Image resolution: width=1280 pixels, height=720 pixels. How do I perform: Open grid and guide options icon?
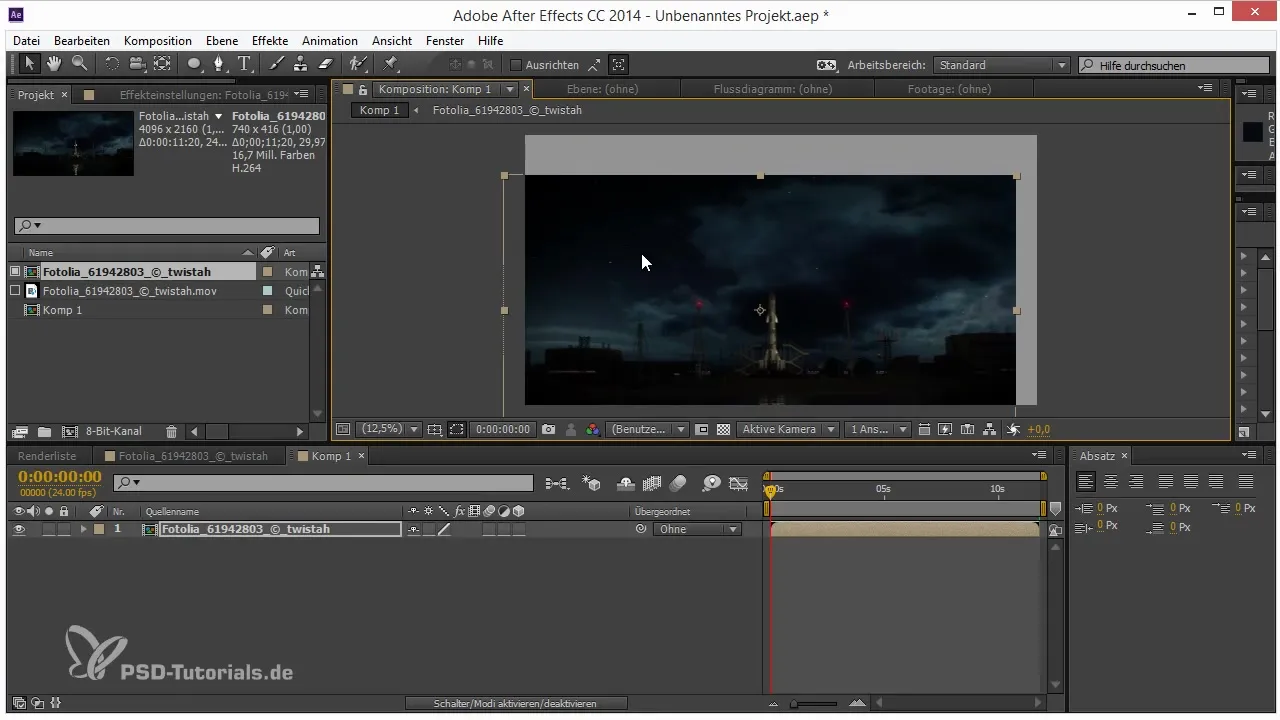coord(435,429)
